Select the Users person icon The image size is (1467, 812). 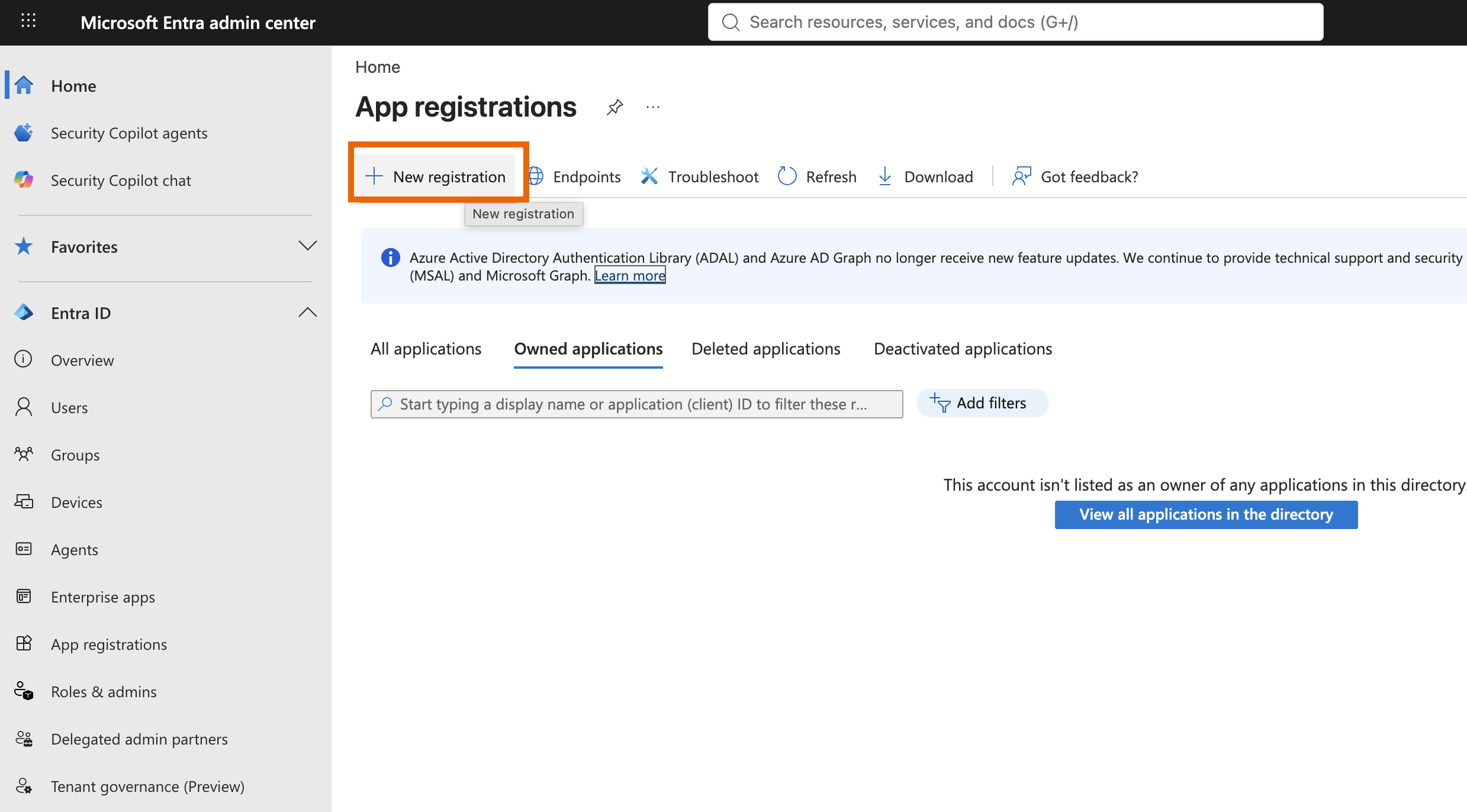click(24, 407)
